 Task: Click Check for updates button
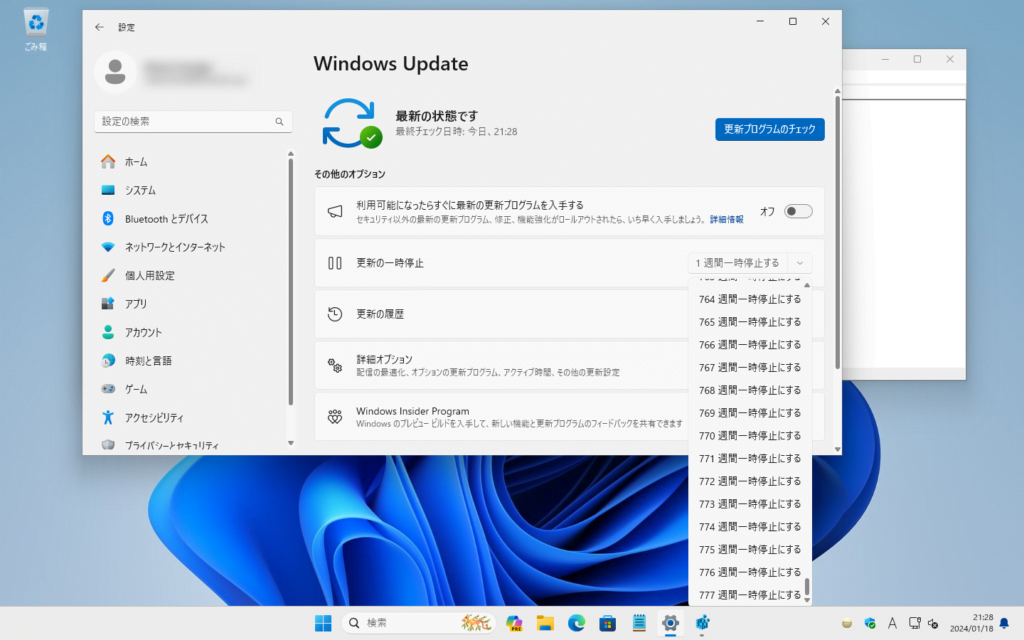[x=769, y=129]
